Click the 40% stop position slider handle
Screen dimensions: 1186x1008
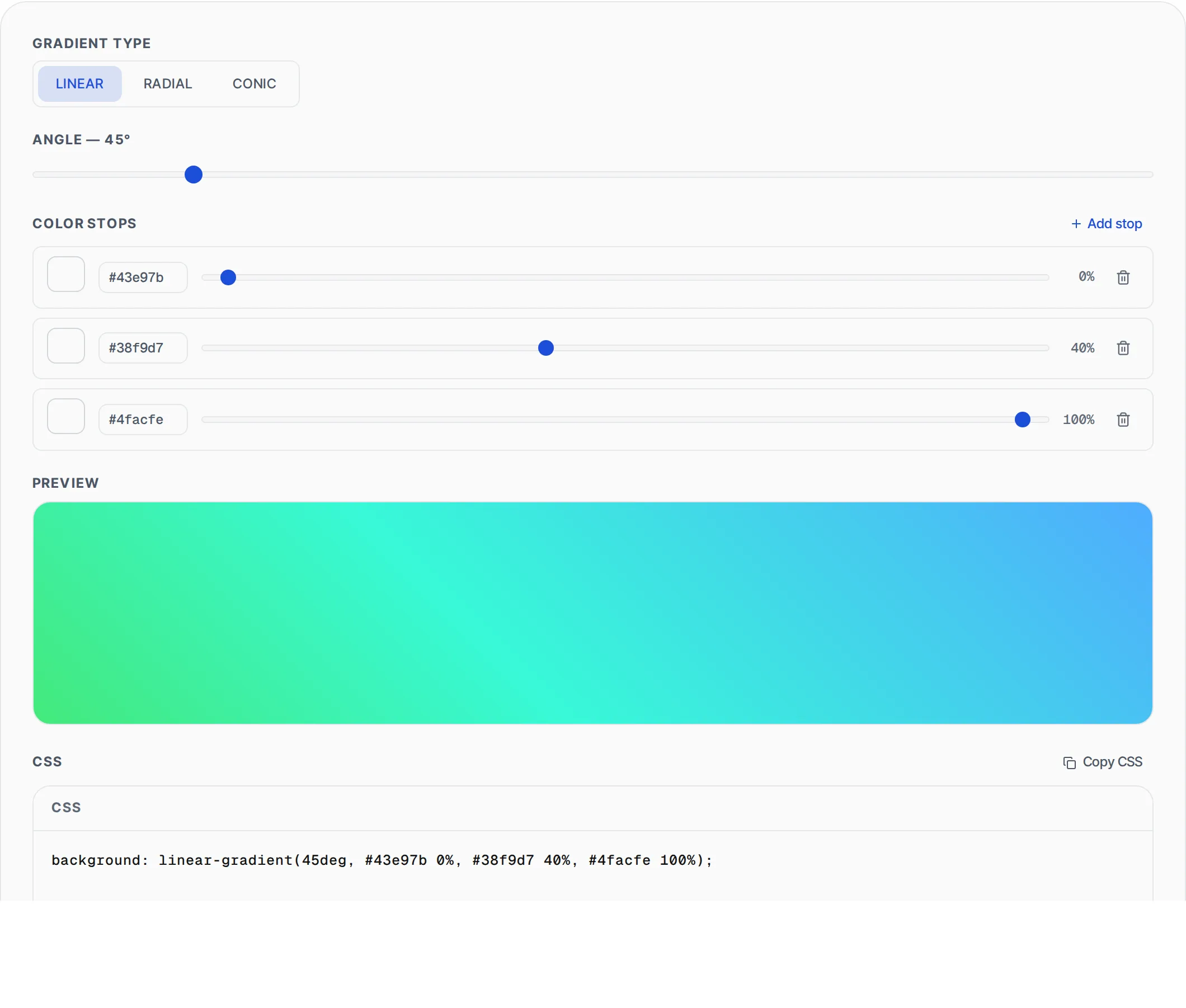(546, 348)
